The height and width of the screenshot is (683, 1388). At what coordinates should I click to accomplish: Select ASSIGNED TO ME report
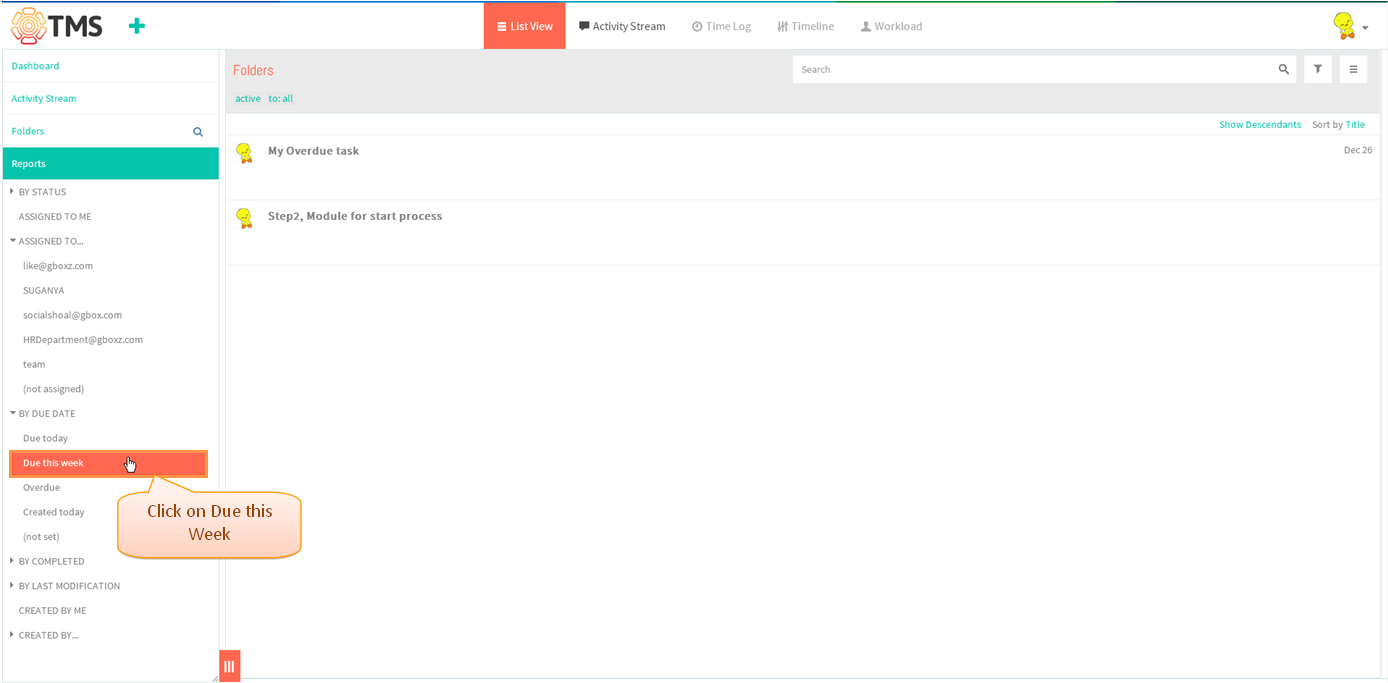55,217
